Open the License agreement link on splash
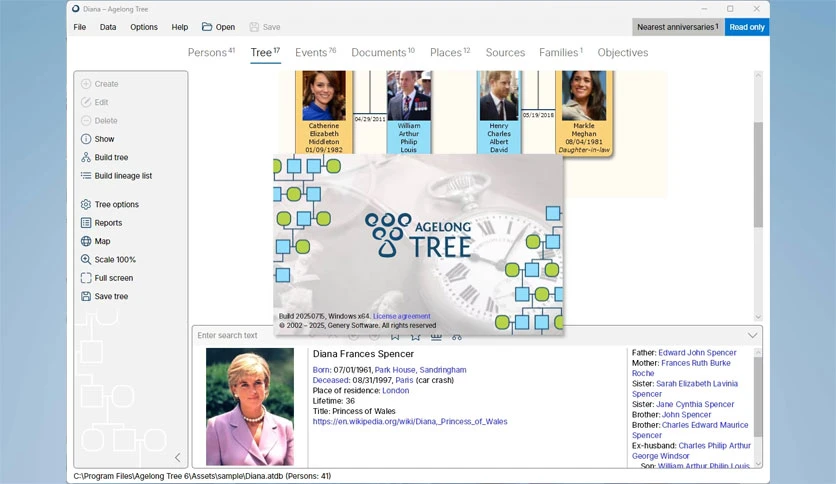836x484 pixels. [401, 316]
